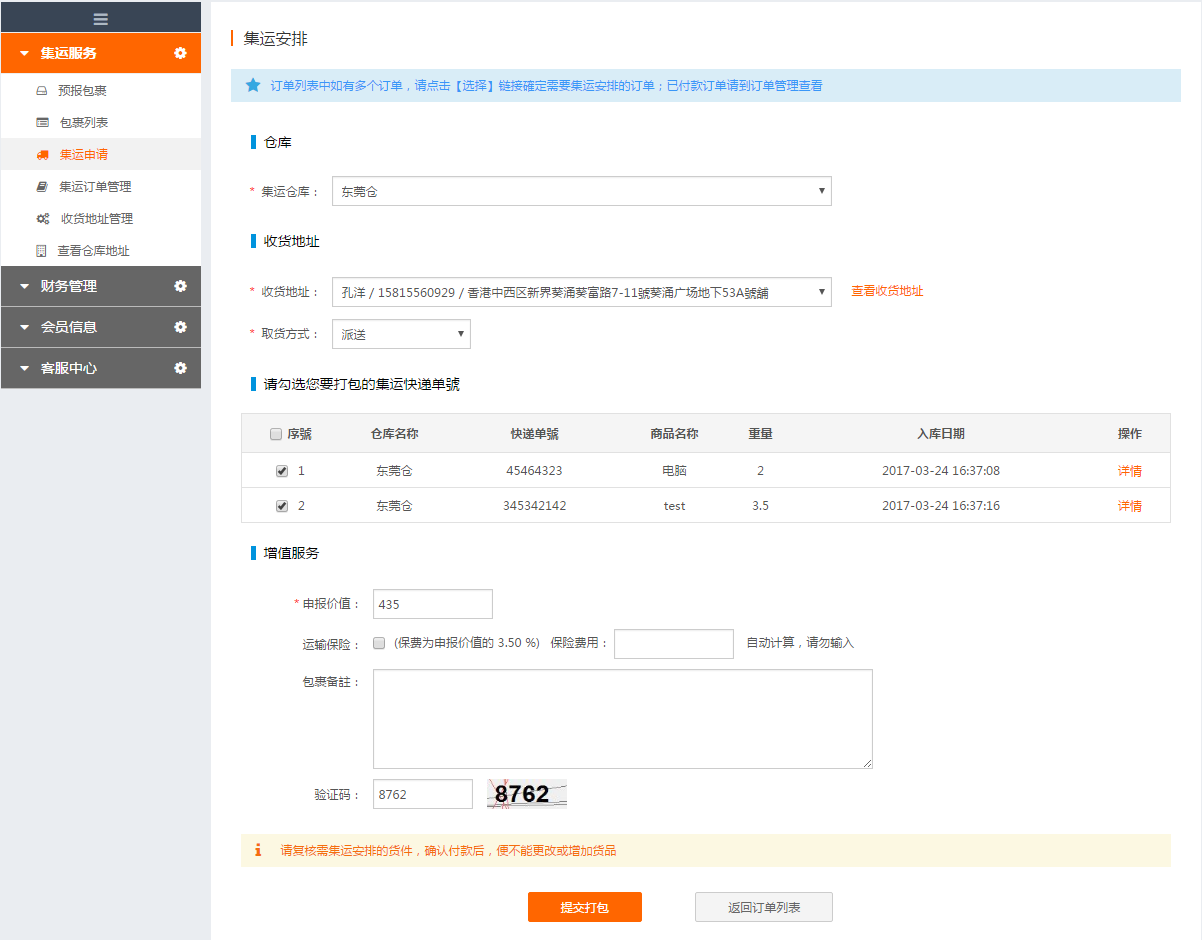Open the 收货地址 address dropdown

point(581,292)
